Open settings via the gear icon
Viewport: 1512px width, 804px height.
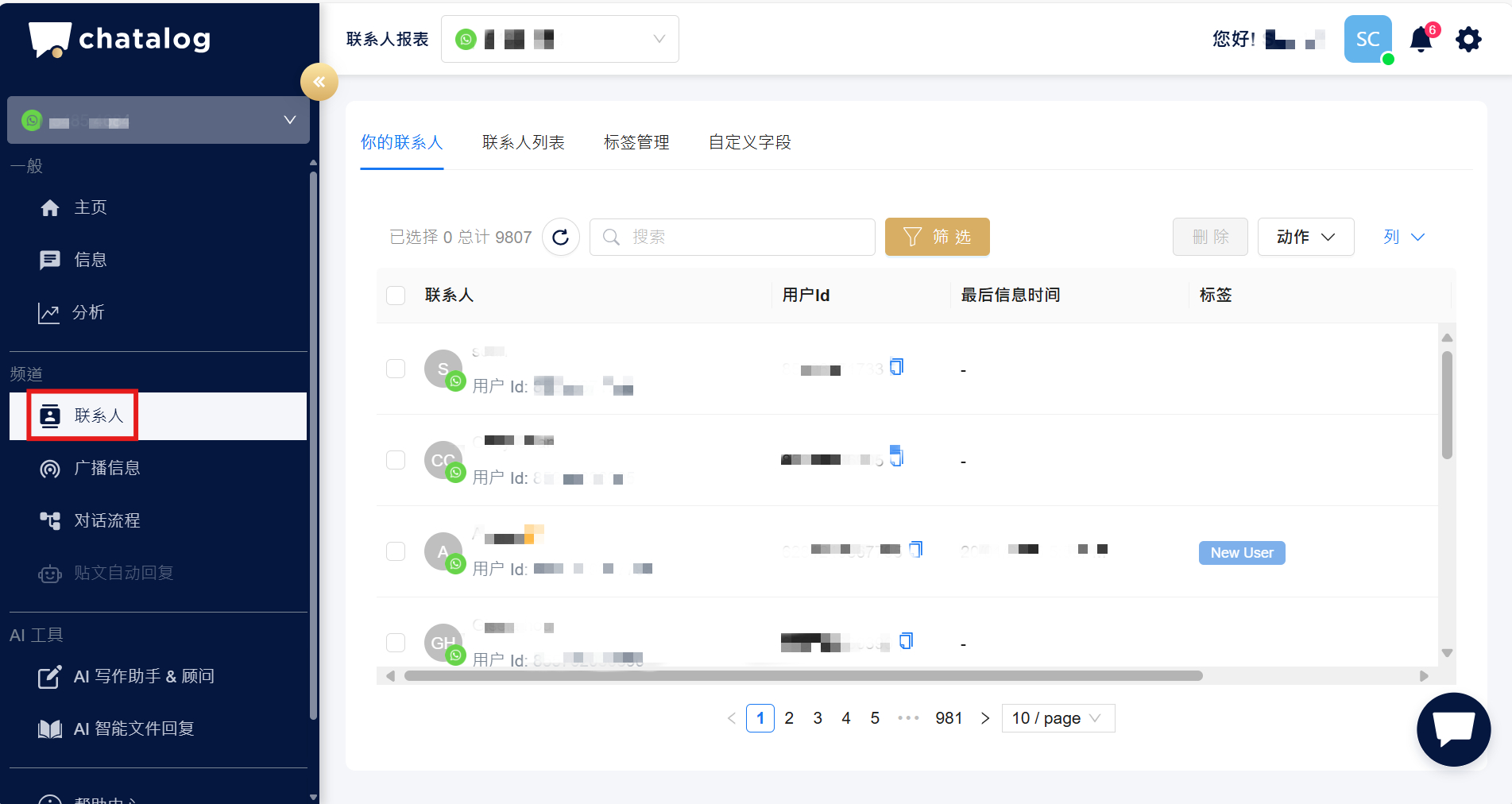(1468, 40)
